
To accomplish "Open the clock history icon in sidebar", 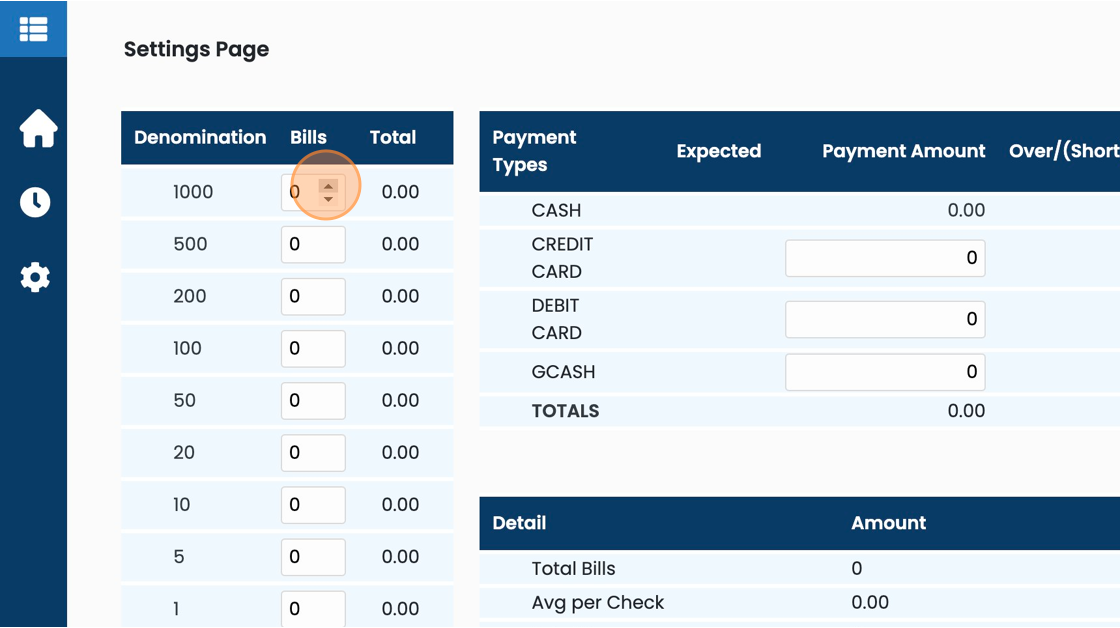I will point(35,202).
